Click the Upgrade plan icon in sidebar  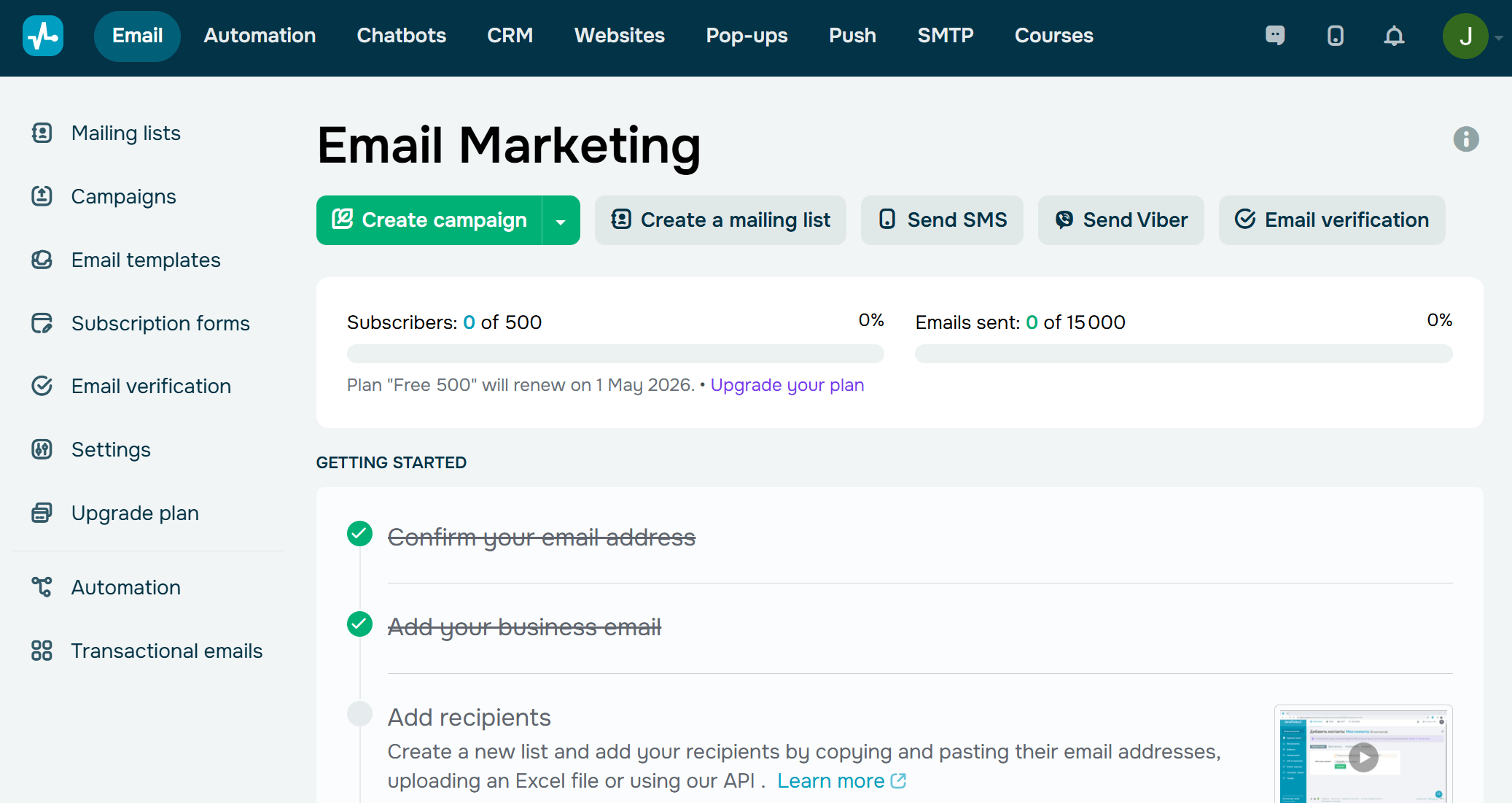click(42, 513)
